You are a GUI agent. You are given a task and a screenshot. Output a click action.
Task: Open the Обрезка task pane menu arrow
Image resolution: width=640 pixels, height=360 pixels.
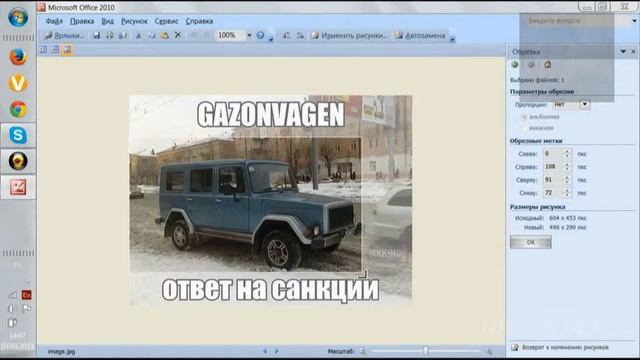(x=623, y=51)
